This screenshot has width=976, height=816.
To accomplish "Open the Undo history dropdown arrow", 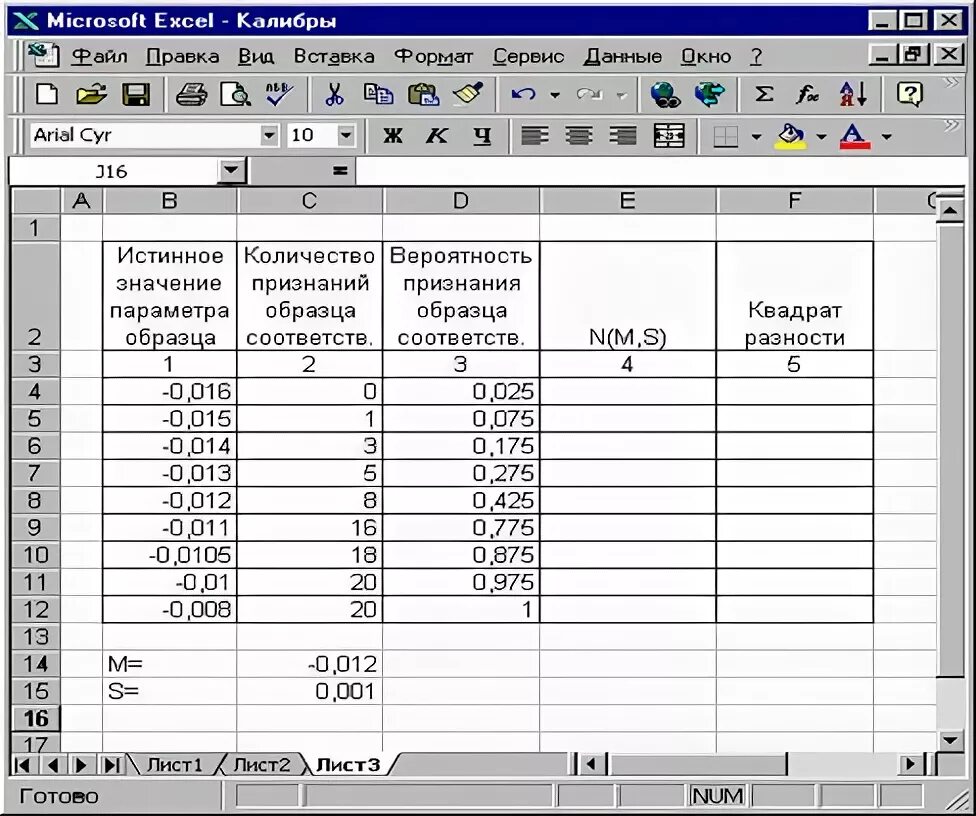I will 555,95.
